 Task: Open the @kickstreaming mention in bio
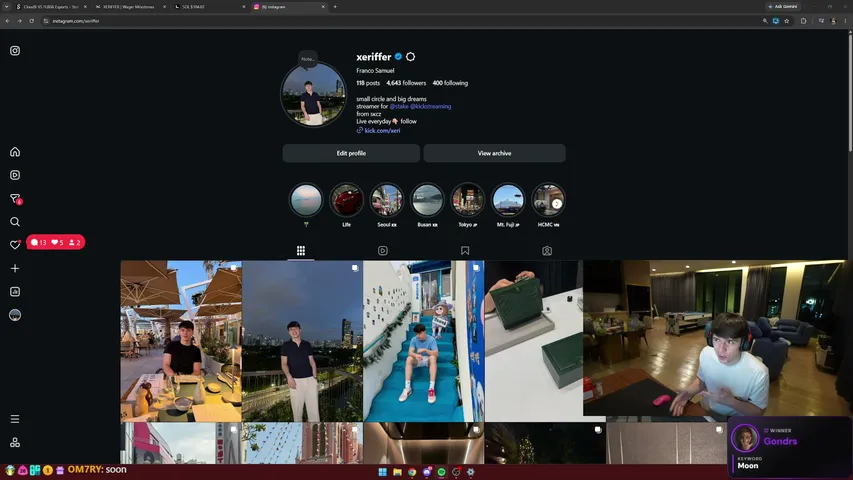430,107
